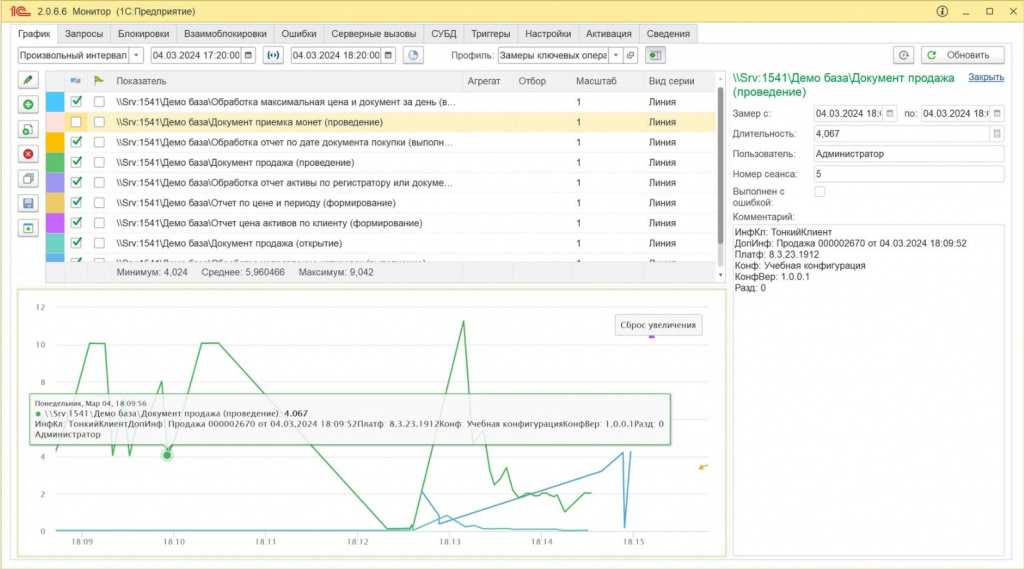This screenshot has width=1024, height=569.
Task: Click the history icon left of Обновить
Action: [903, 56]
